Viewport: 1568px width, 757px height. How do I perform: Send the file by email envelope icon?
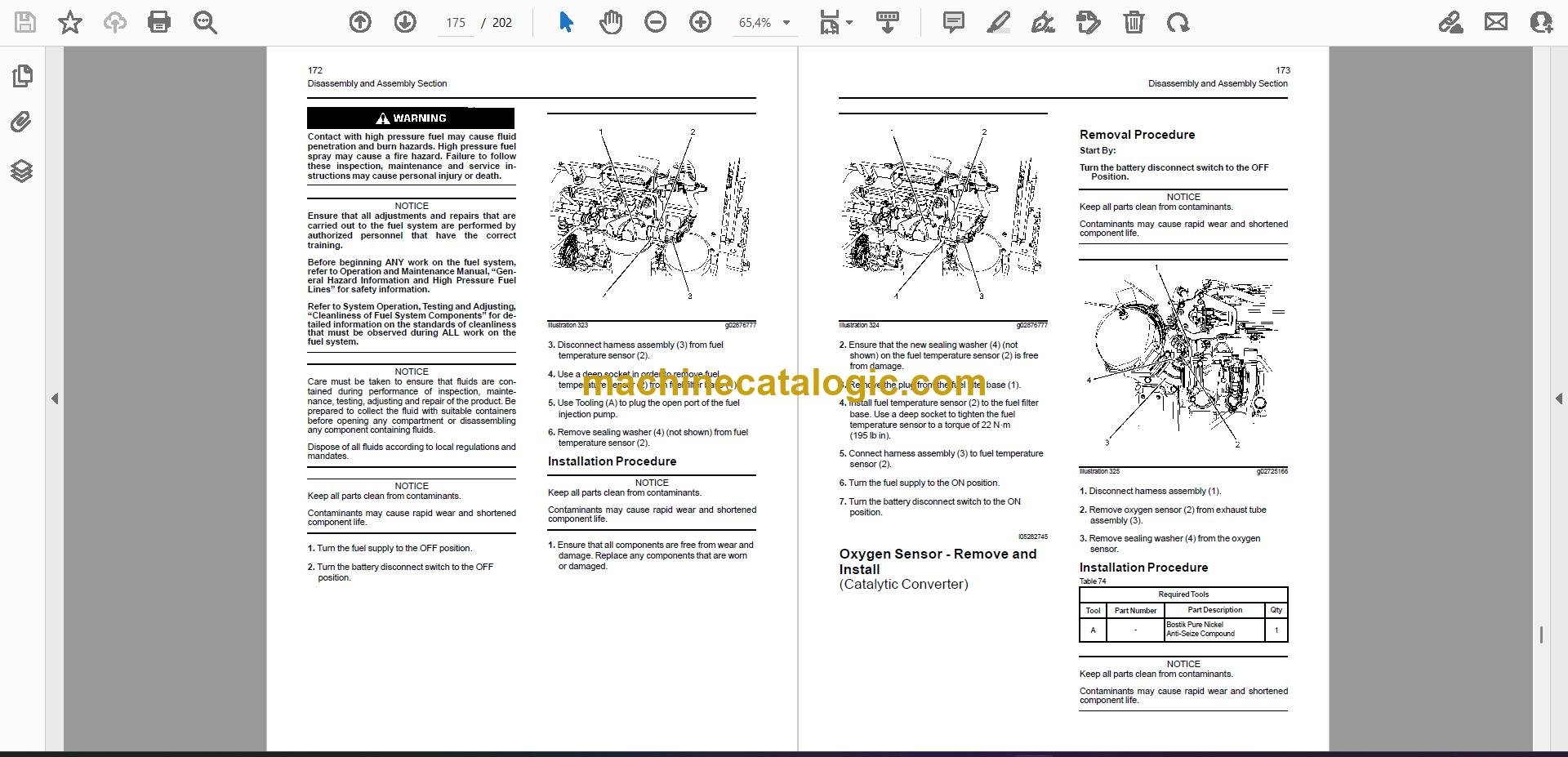pyautogui.click(x=1496, y=22)
